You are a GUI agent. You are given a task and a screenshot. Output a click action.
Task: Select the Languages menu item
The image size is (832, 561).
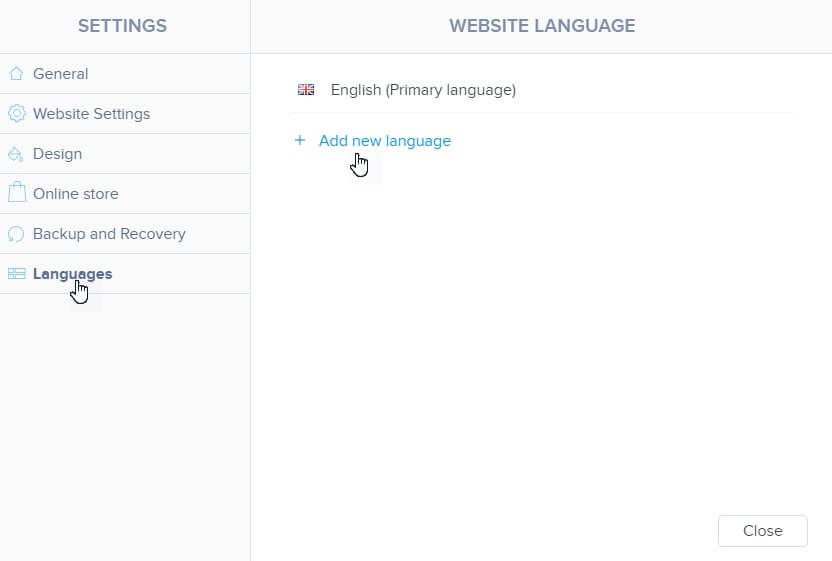point(72,274)
